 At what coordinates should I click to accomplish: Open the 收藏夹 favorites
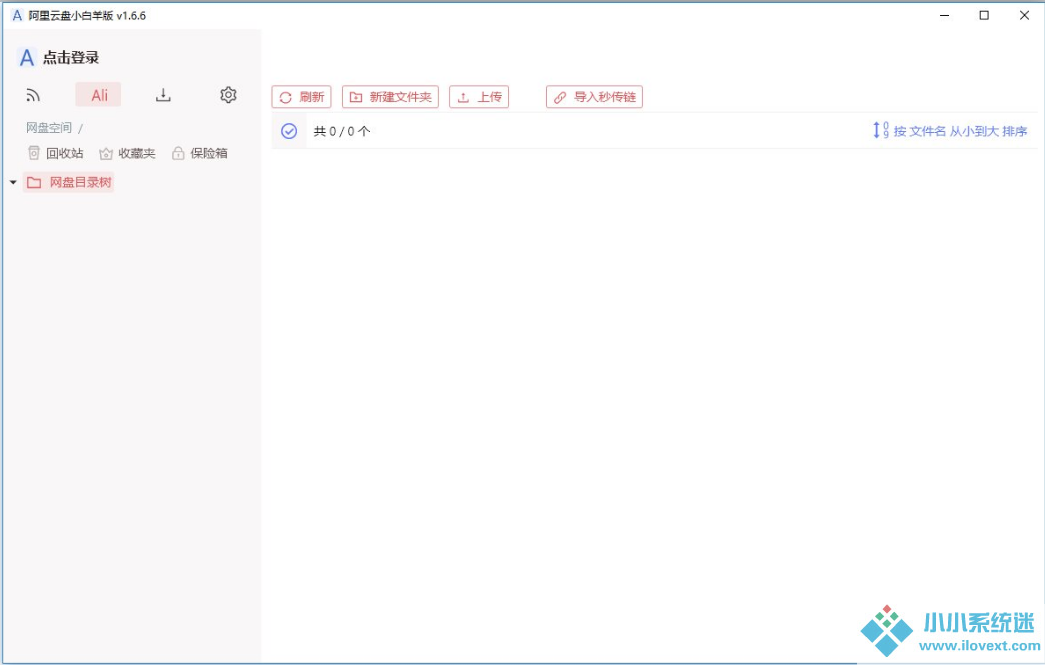[x=127, y=153]
